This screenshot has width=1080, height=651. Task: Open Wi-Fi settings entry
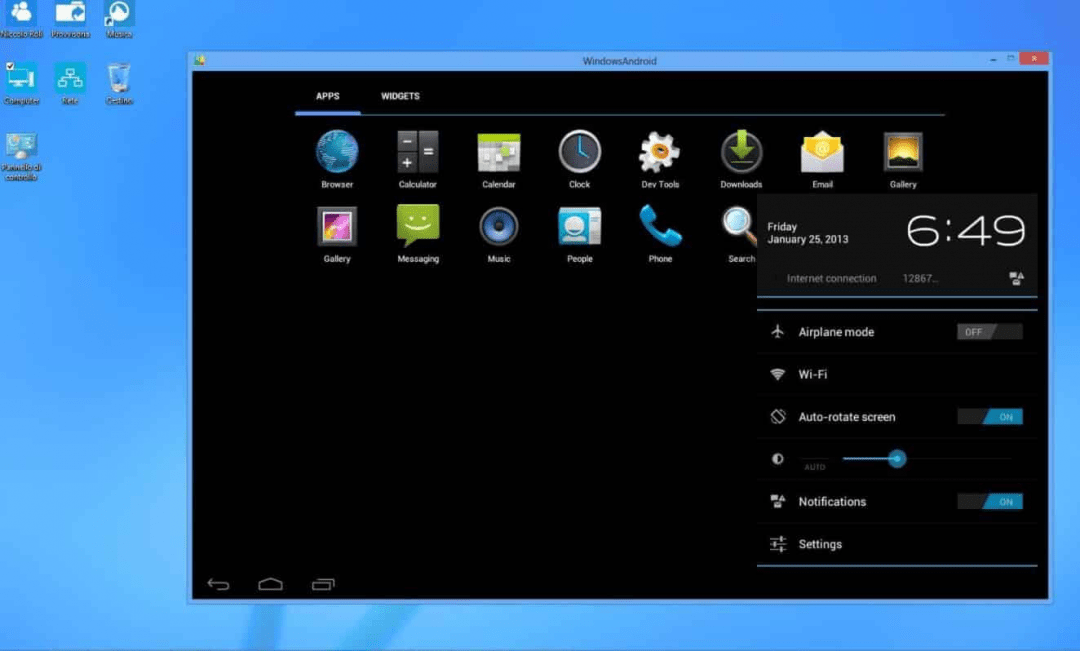[812, 375]
